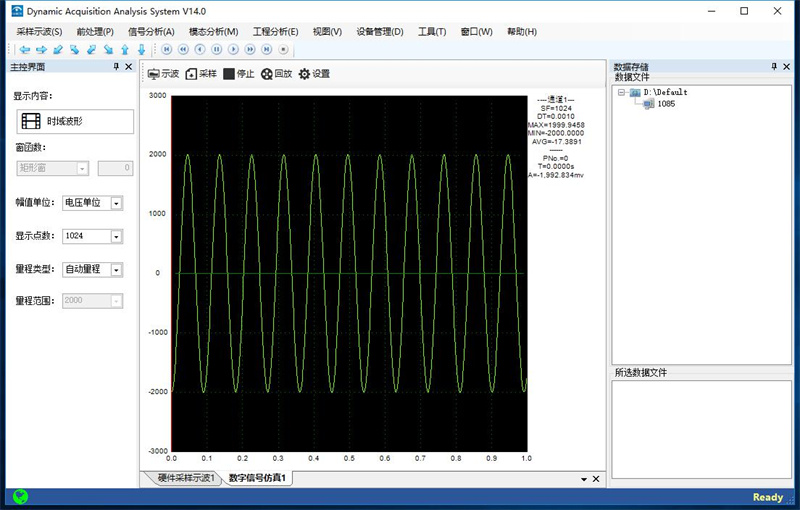Viewport: 800px width, 510px height.
Task: Click the round stop playback button
Action: (284, 49)
